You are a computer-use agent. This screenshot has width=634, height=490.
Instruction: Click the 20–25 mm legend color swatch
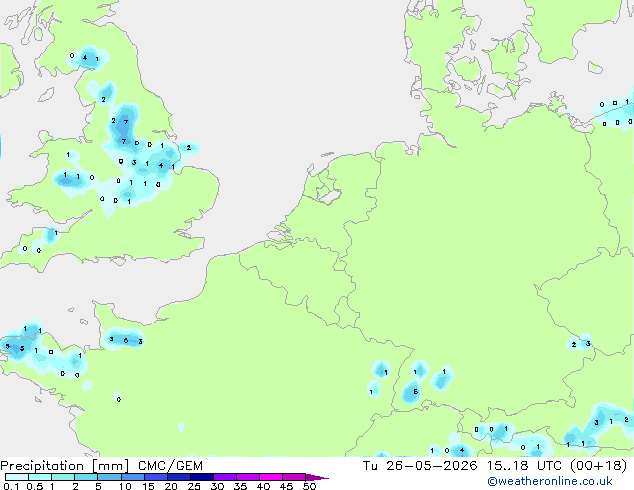click(x=178, y=477)
